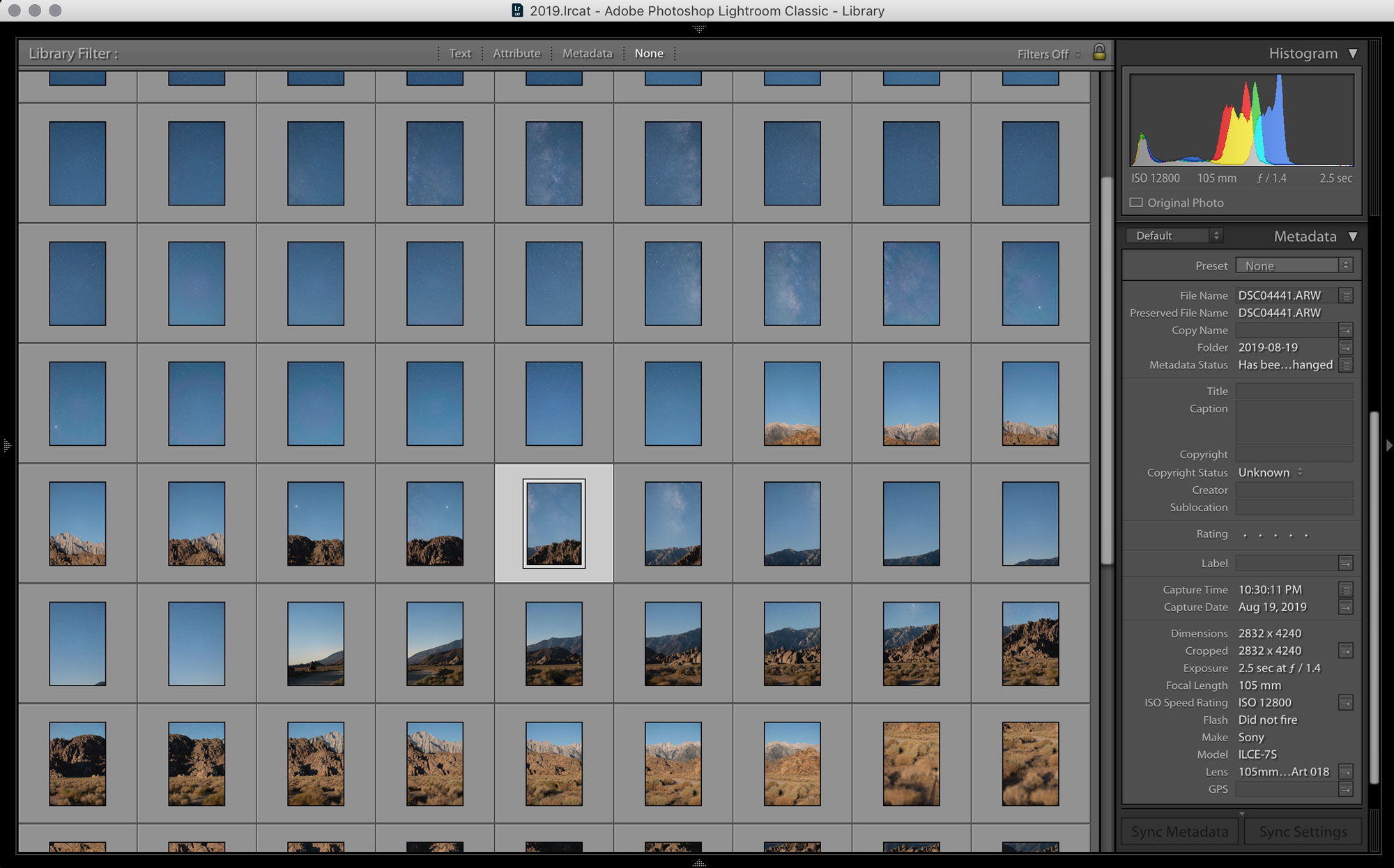The width and height of the screenshot is (1394, 868).
Task: Show the left panel via edge arrow
Action: 7,445
